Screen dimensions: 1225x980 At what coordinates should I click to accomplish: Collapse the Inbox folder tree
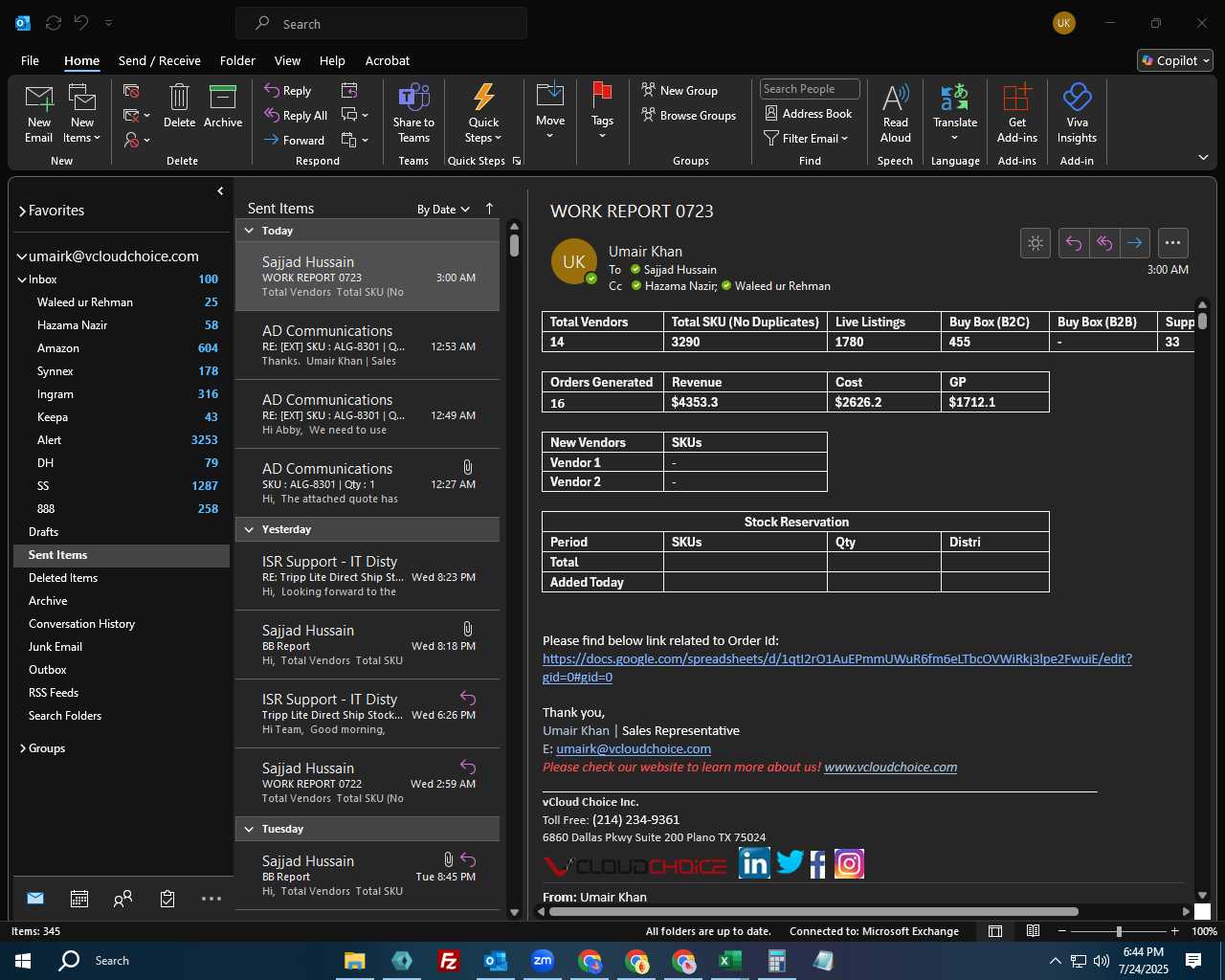(22, 279)
